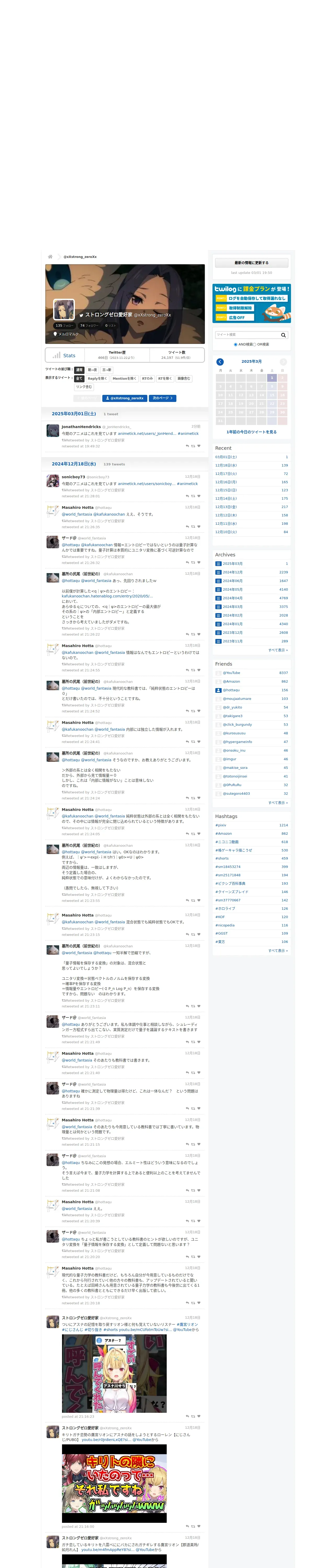The width and height of the screenshot is (336, 1568).
Task: Show all tweets with 全て filter
Action: [x=79, y=379]
